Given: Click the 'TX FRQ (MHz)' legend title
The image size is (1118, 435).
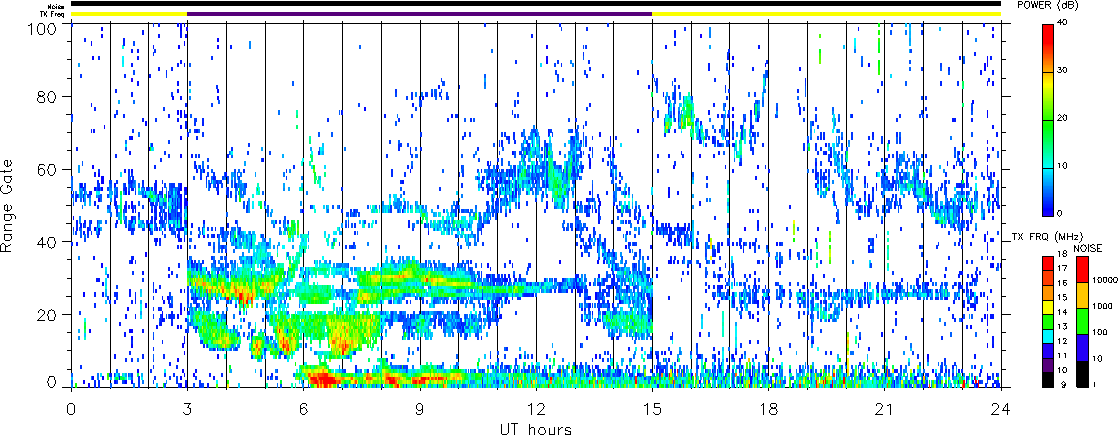Looking at the screenshot, I should pyautogui.click(x=1048, y=237).
